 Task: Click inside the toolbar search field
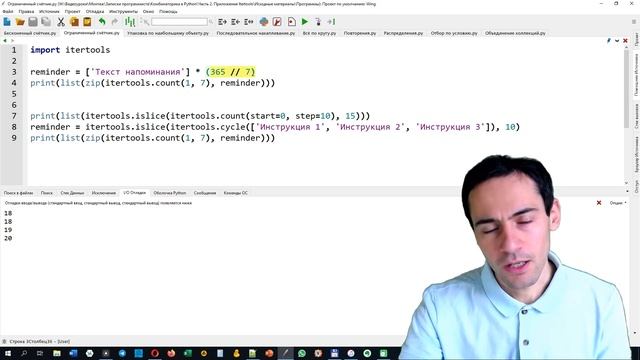coord(179,22)
